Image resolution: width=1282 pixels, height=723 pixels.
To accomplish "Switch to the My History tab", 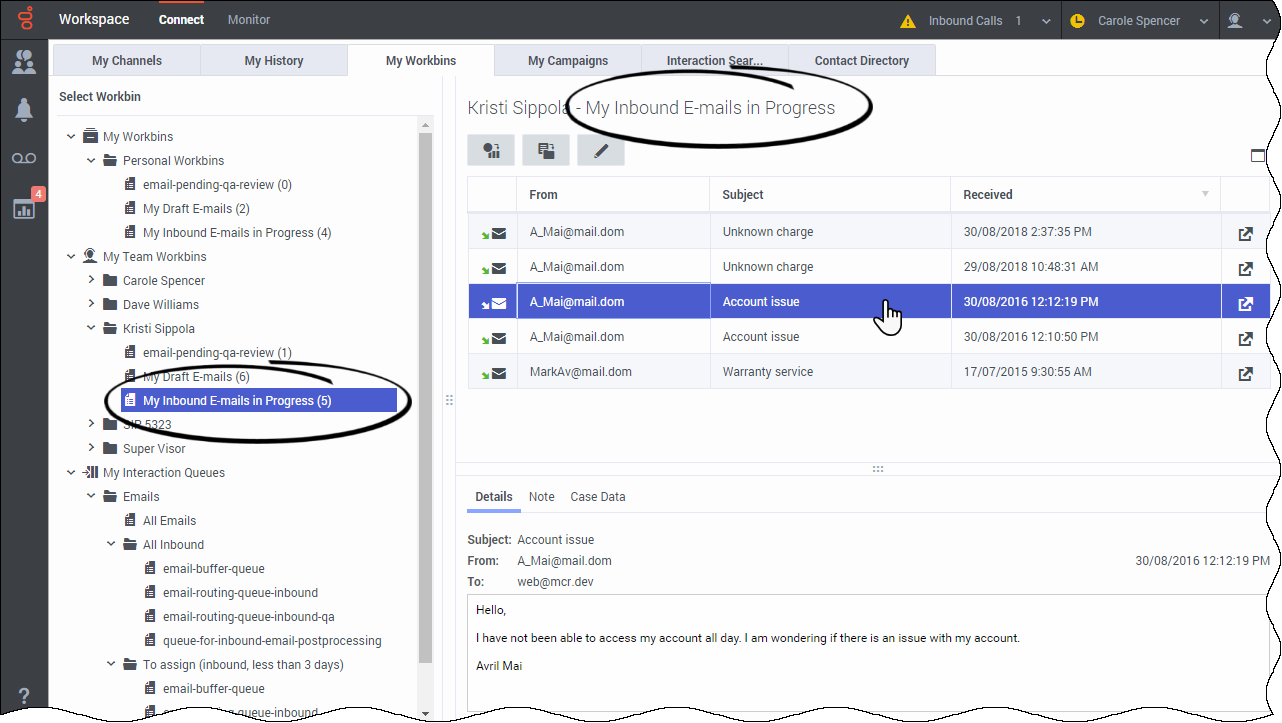I will coord(274,61).
